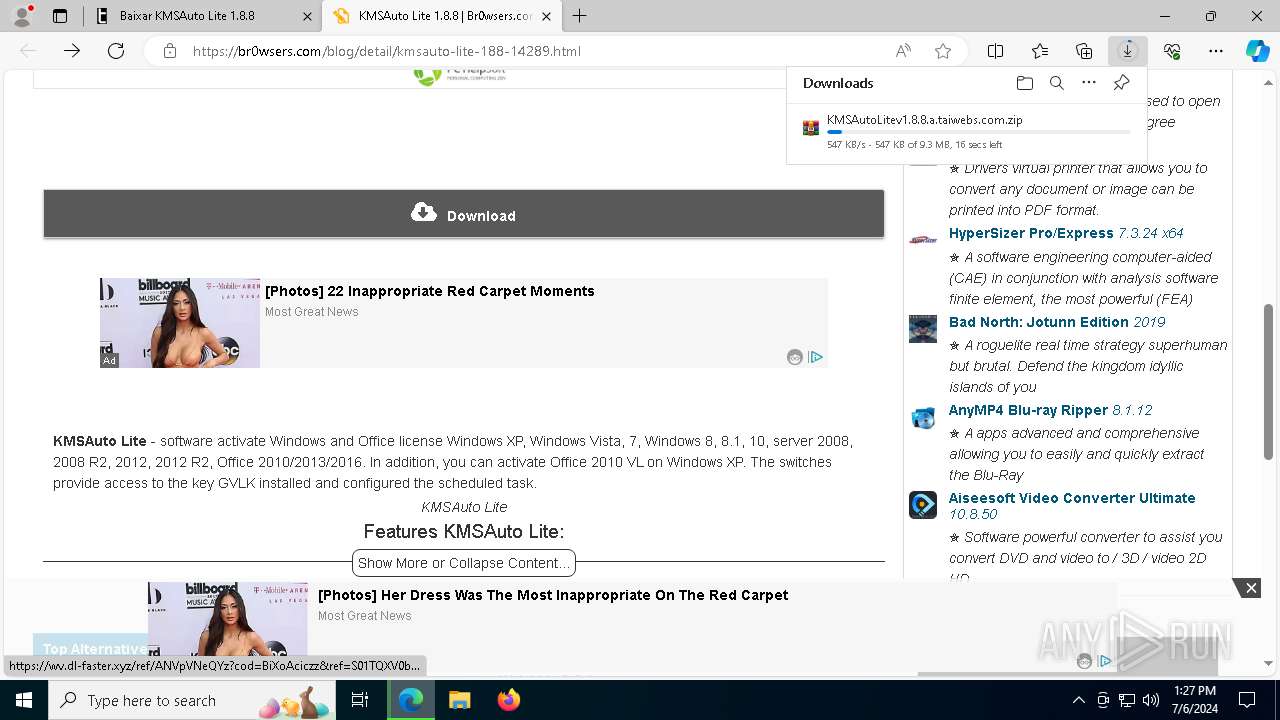The image size is (1280, 720).
Task: Open downloads folder from Downloads panel
Action: (x=1024, y=83)
